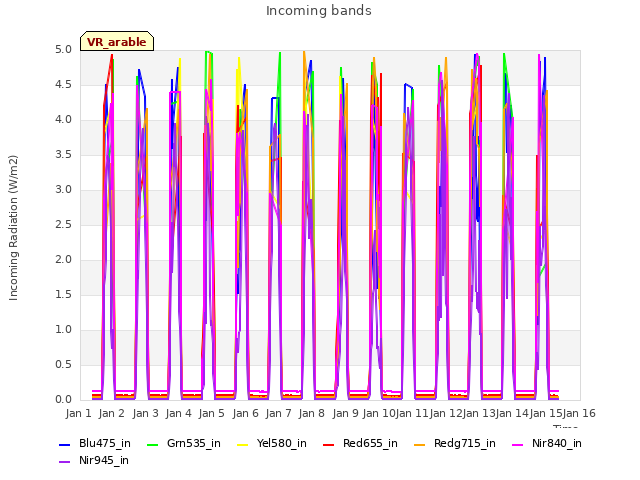Click the Jan 3 x-axis tick label

145,413
